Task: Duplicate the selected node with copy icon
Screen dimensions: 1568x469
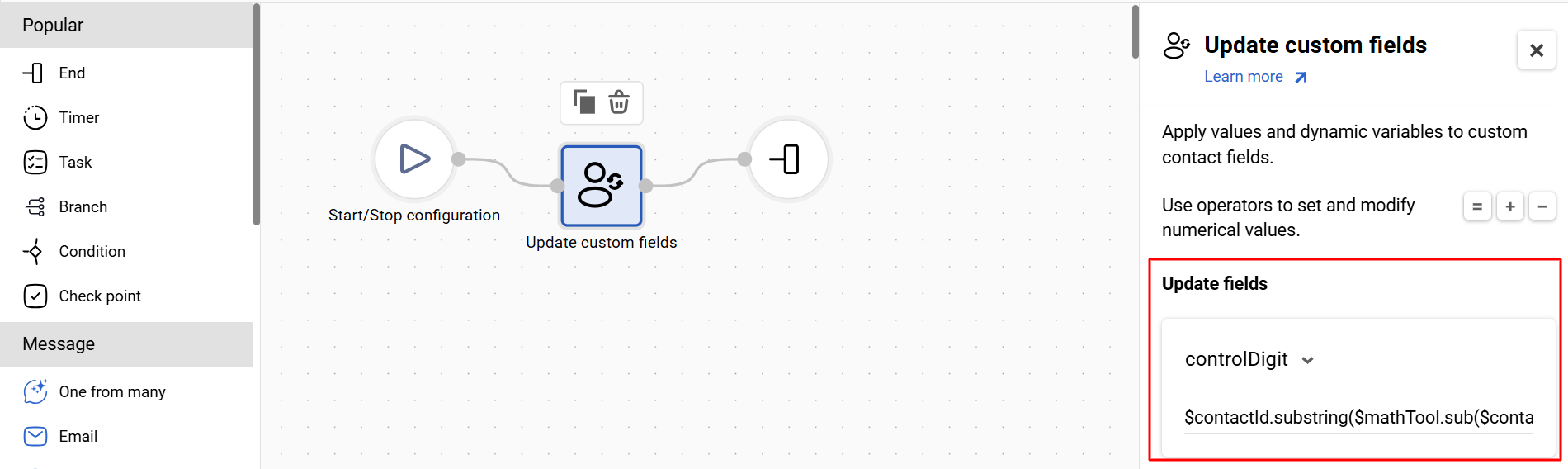Action: 584,102
